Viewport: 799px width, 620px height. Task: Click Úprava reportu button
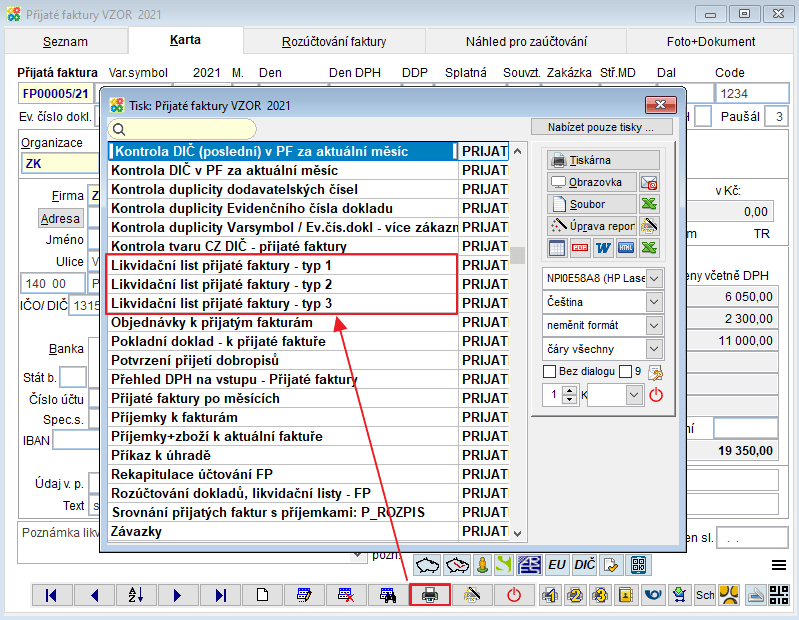coord(592,226)
